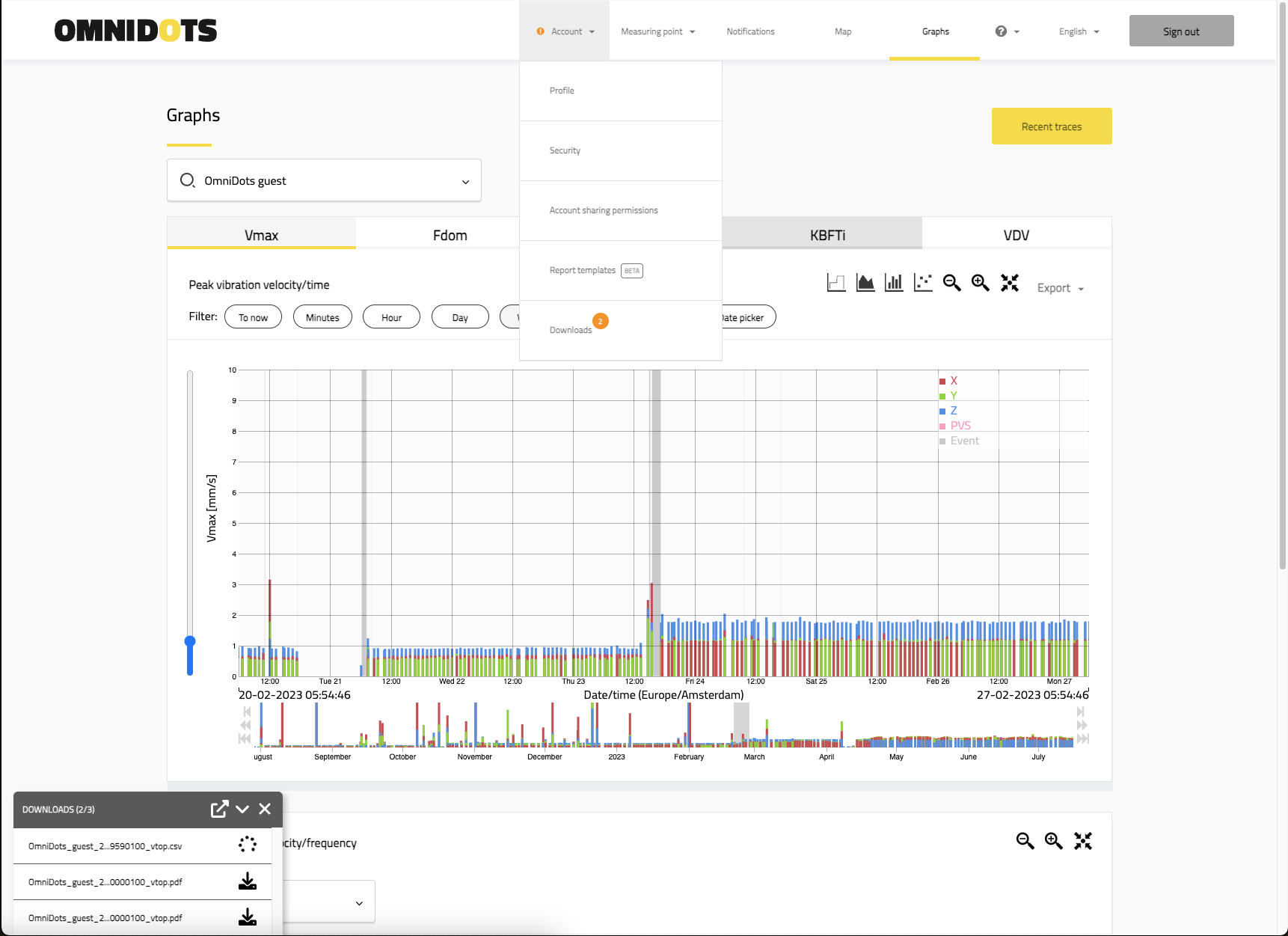The width and height of the screenshot is (1288, 936).
Task: Switch chart to step line view
Action: click(836, 283)
